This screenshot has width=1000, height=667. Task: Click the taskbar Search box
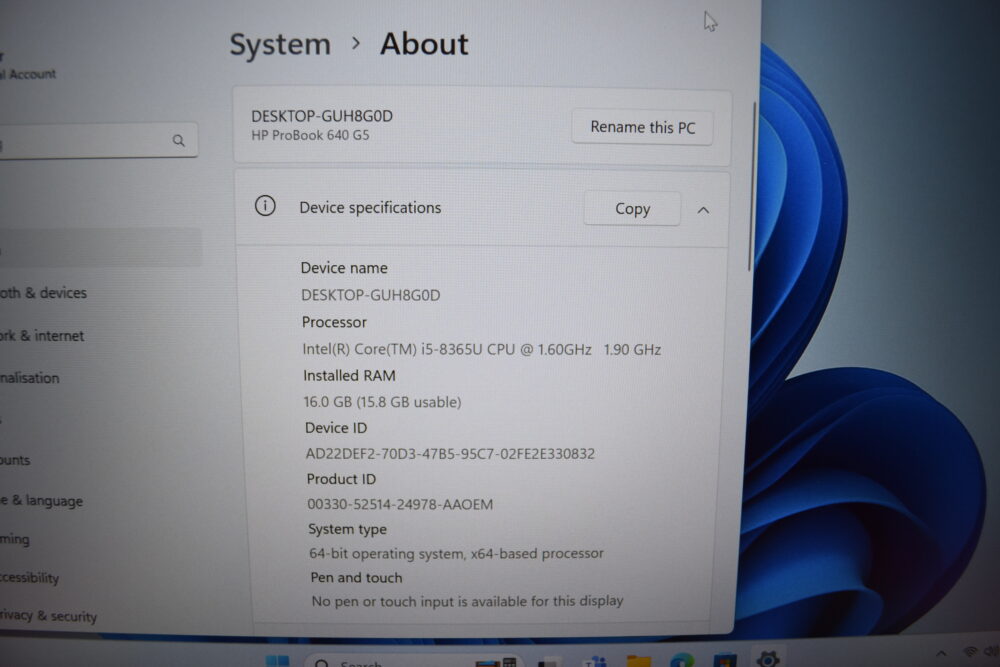click(413, 662)
